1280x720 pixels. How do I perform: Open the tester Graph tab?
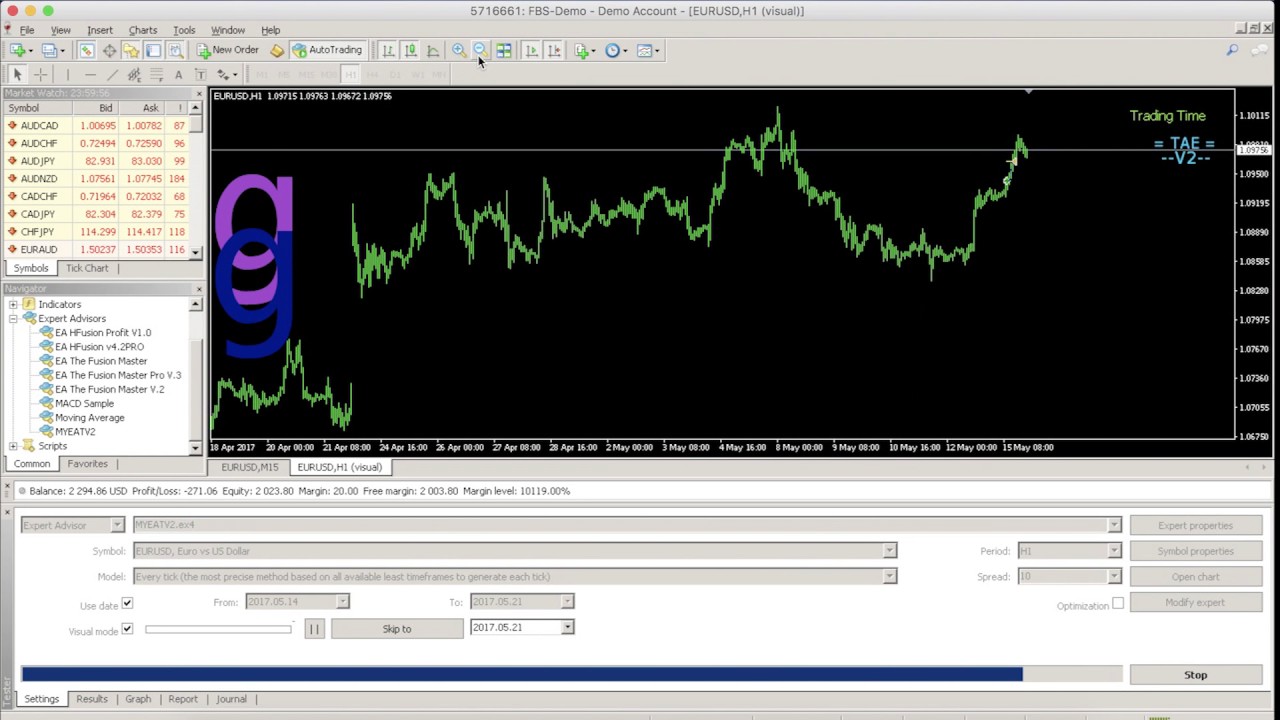[138, 699]
